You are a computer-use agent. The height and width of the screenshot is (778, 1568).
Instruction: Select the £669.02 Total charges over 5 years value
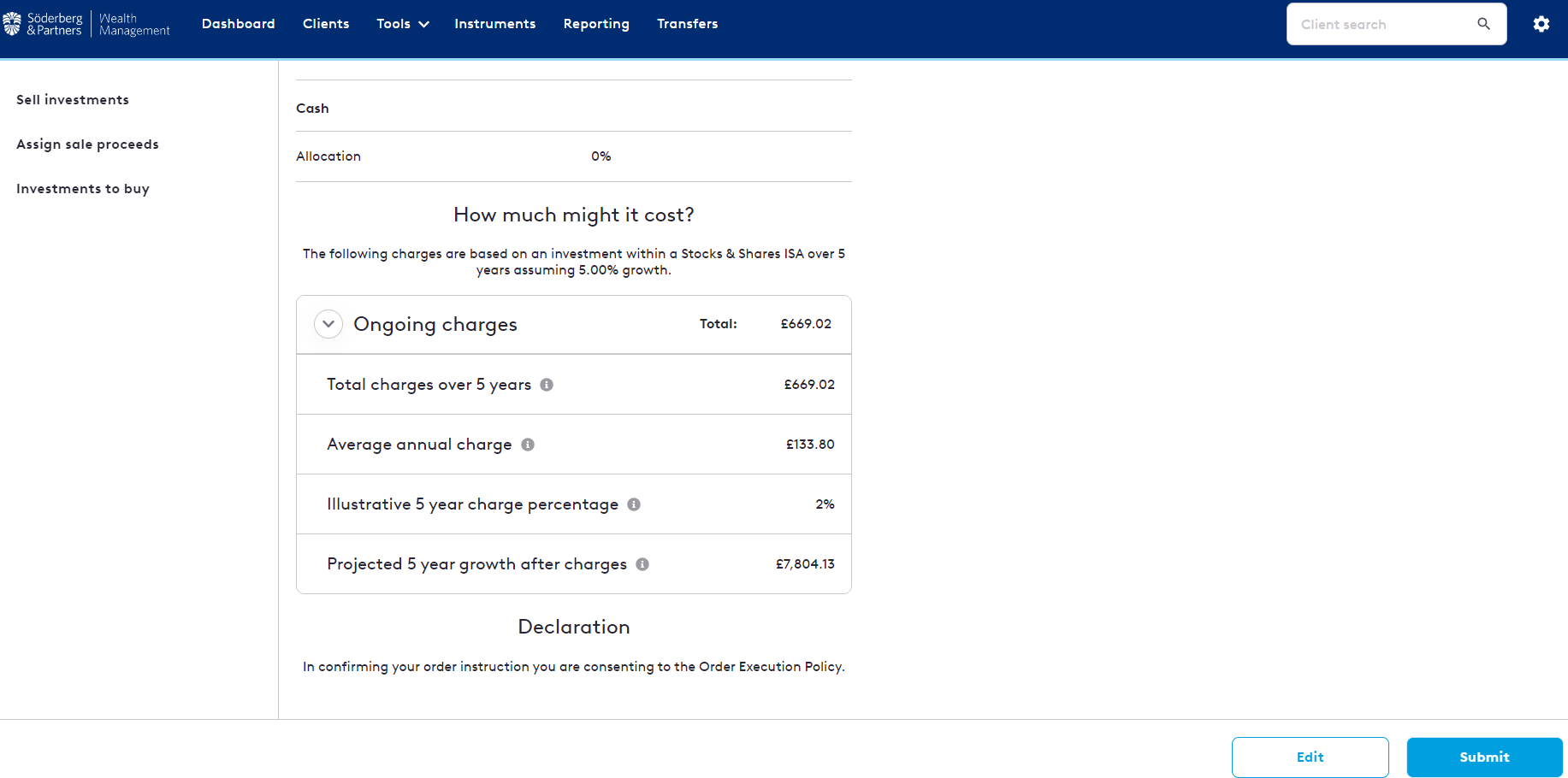pos(809,385)
